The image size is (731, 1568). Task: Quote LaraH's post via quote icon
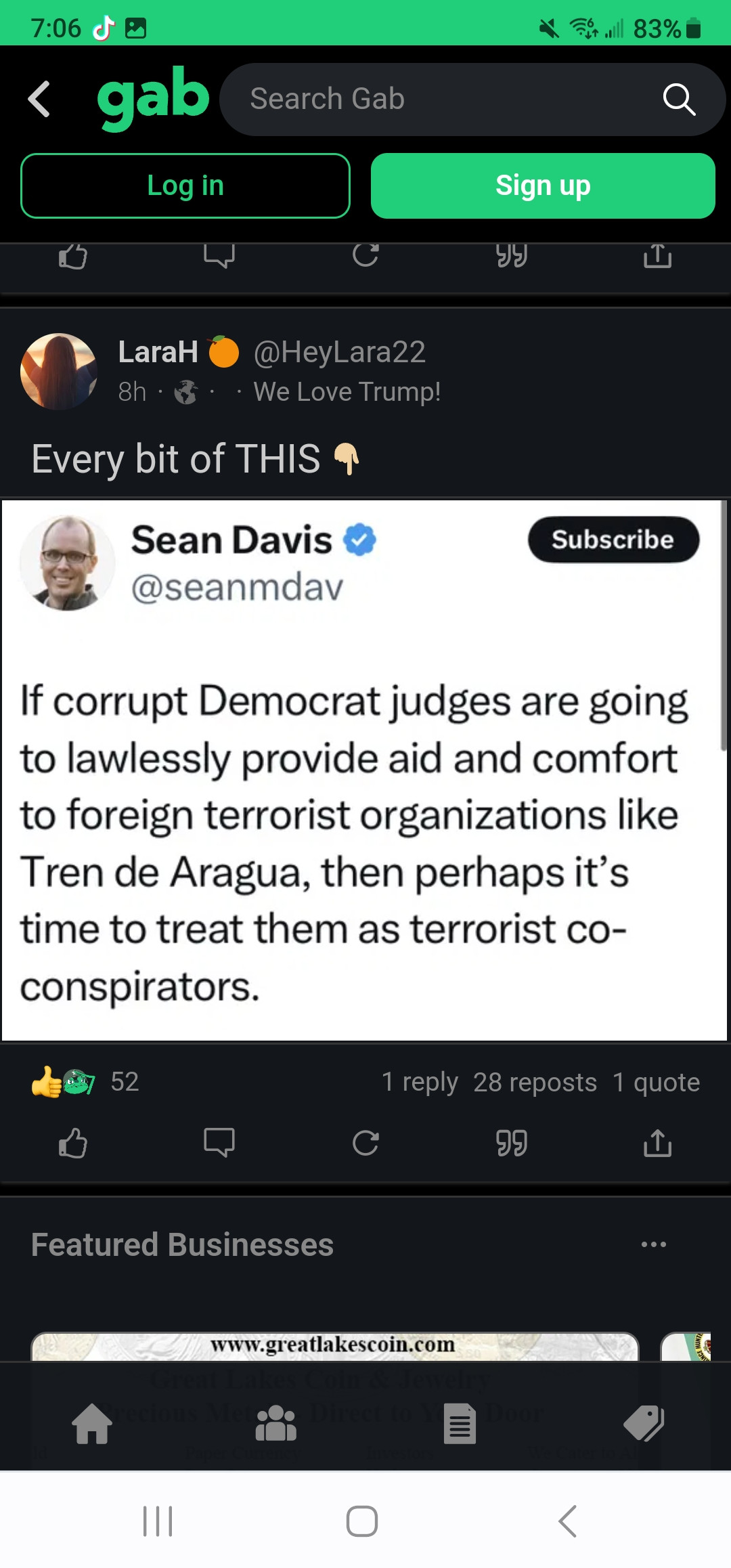click(x=512, y=1144)
